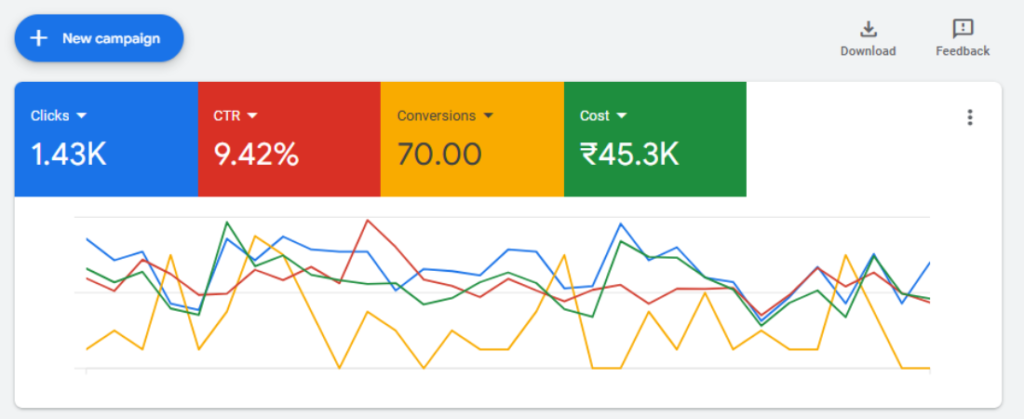Click the ₹45.3K cost value
Image resolution: width=1024 pixels, height=419 pixels.
pos(629,155)
